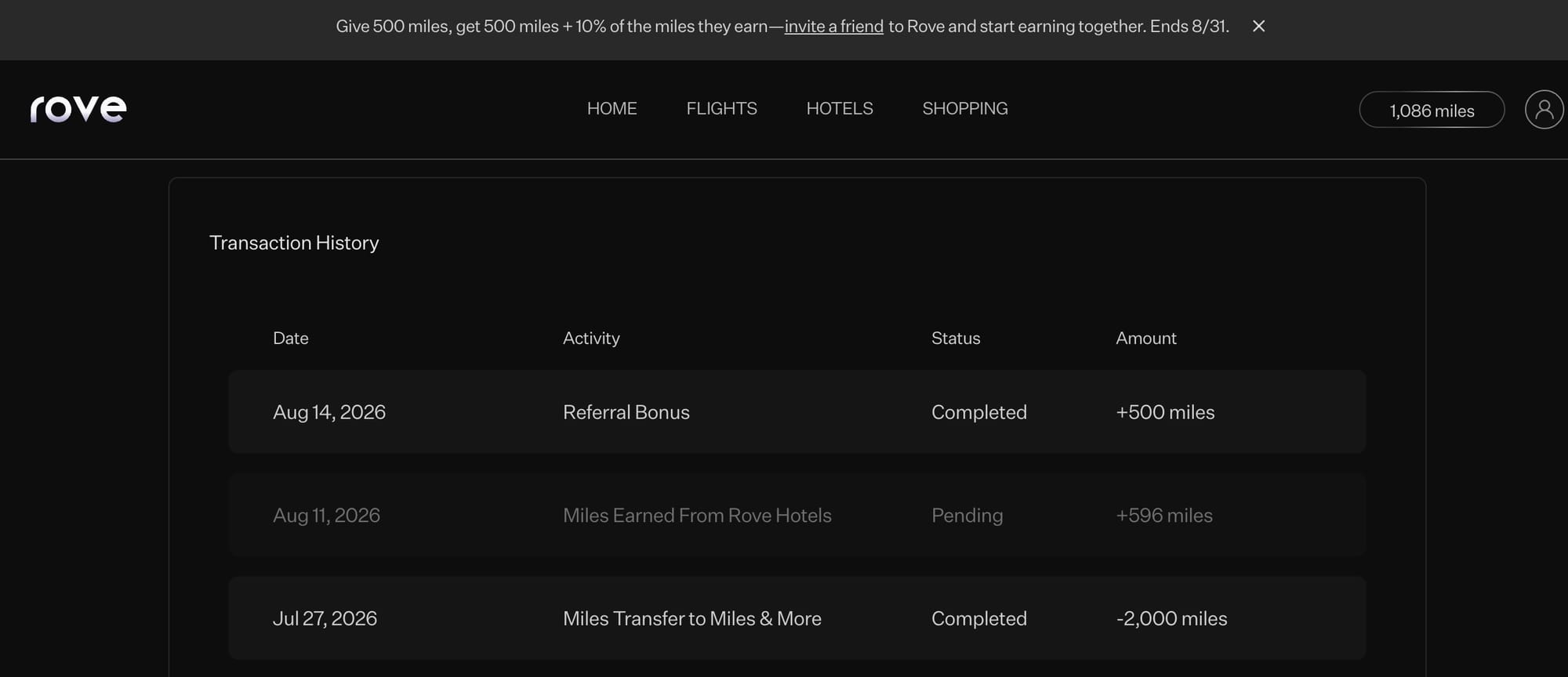Open the invite a friend link

(833, 27)
